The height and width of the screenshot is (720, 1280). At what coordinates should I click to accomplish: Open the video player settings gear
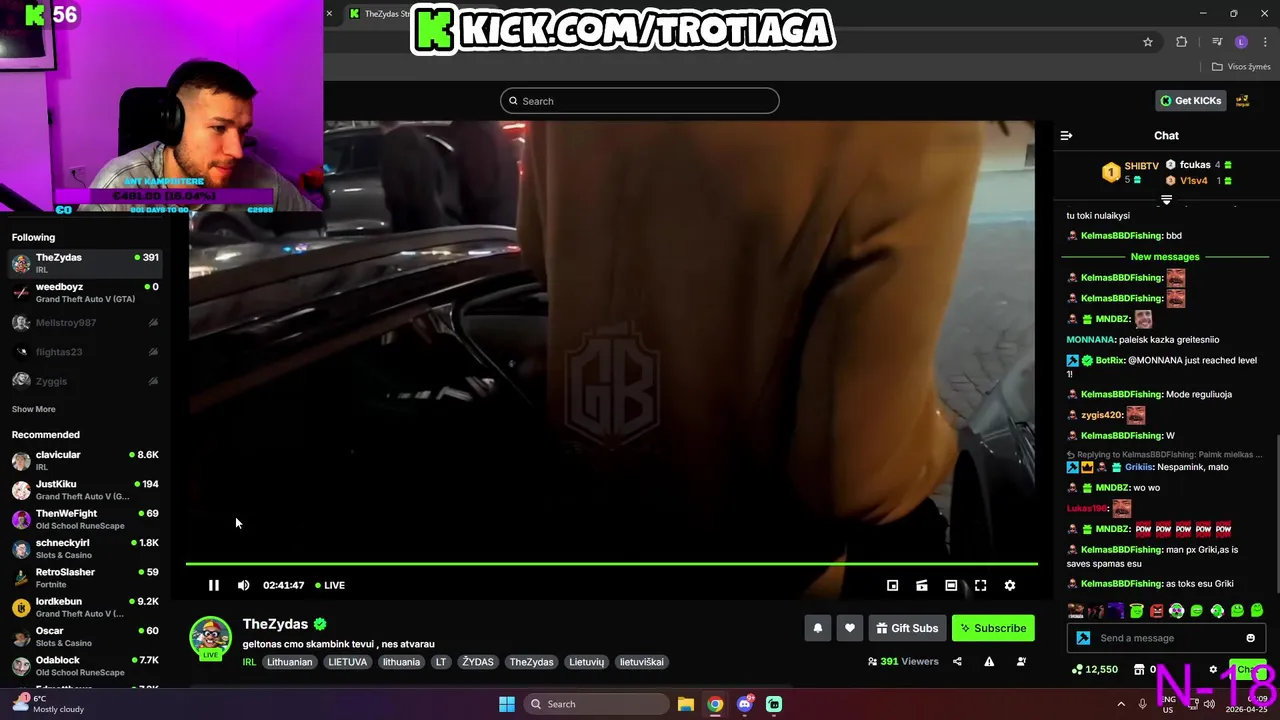[1010, 585]
